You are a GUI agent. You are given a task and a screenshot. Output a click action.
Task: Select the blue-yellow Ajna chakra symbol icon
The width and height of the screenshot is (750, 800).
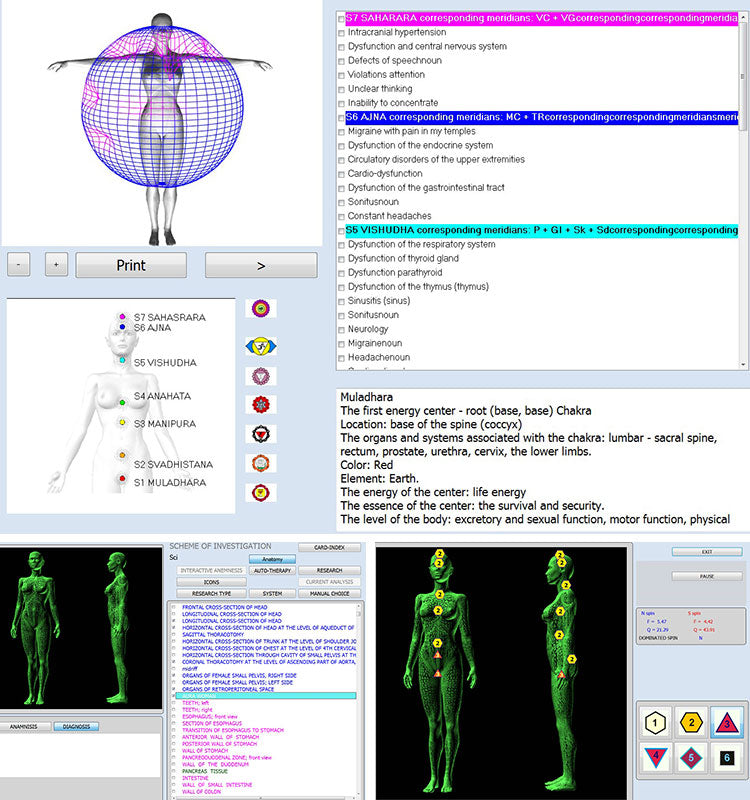(x=262, y=346)
